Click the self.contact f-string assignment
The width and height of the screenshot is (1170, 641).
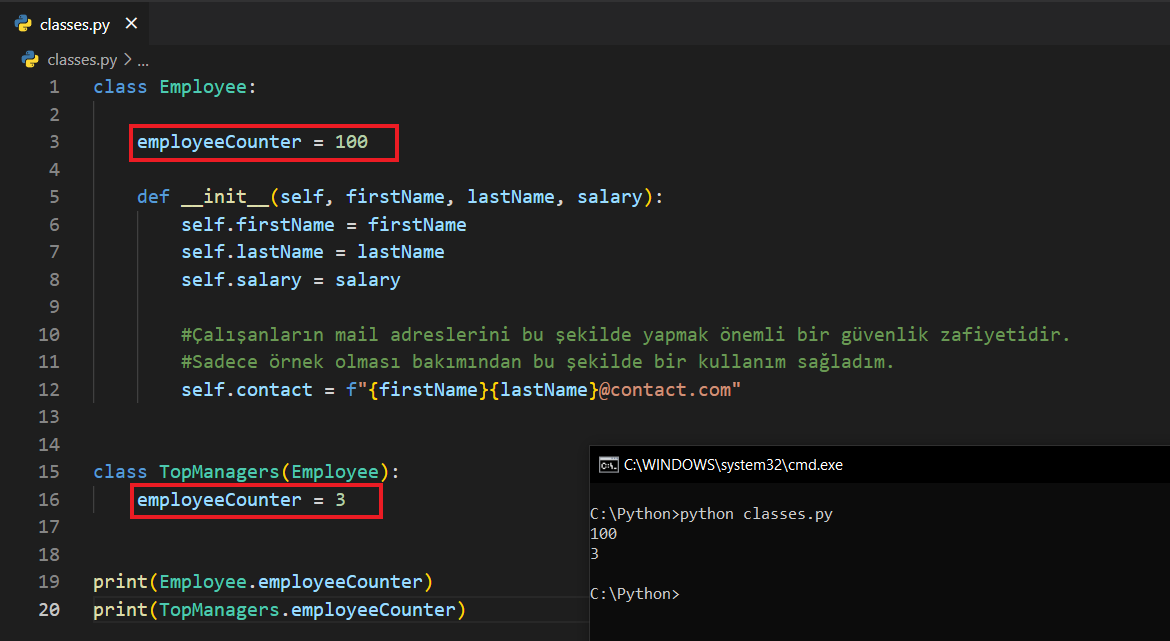[460, 389]
